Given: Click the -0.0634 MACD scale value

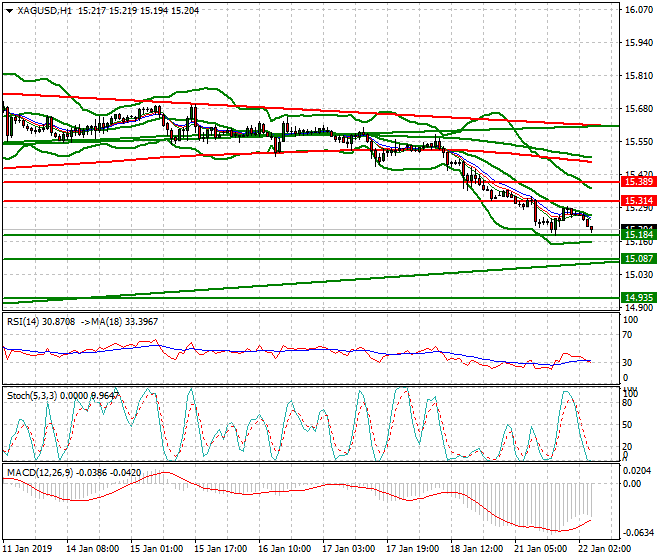Looking at the screenshot, I should point(639,533).
